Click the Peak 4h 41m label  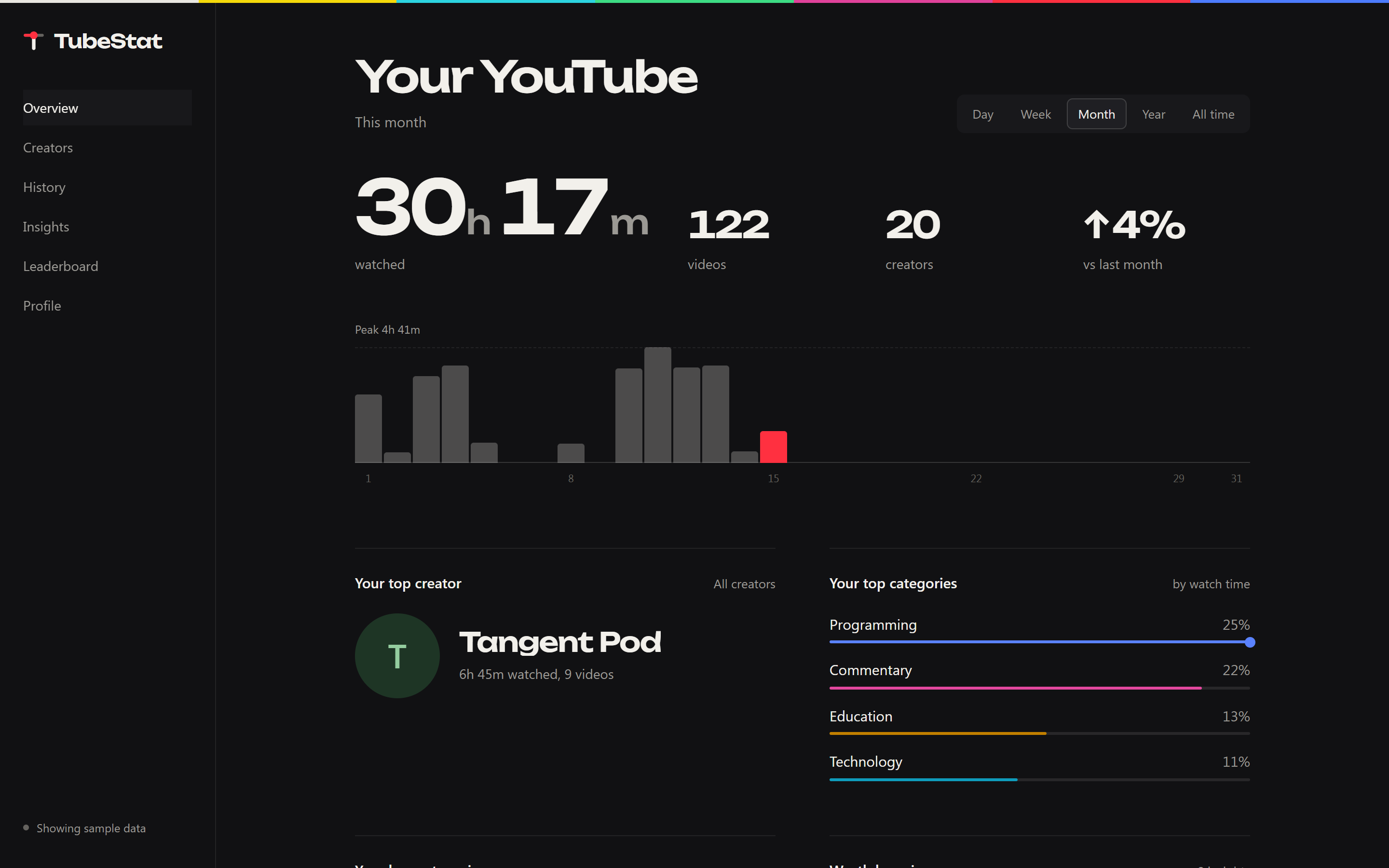tap(387, 329)
